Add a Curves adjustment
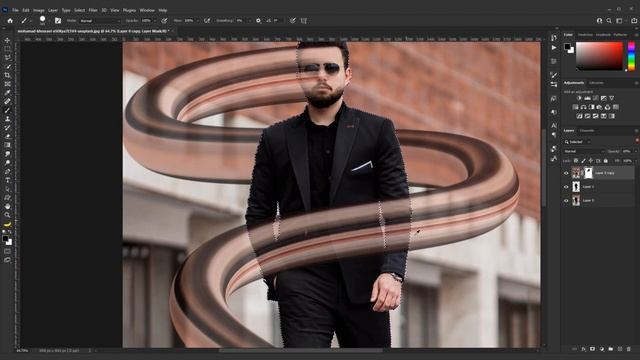Viewport: 640px width, 360px height. coord(596,98)
